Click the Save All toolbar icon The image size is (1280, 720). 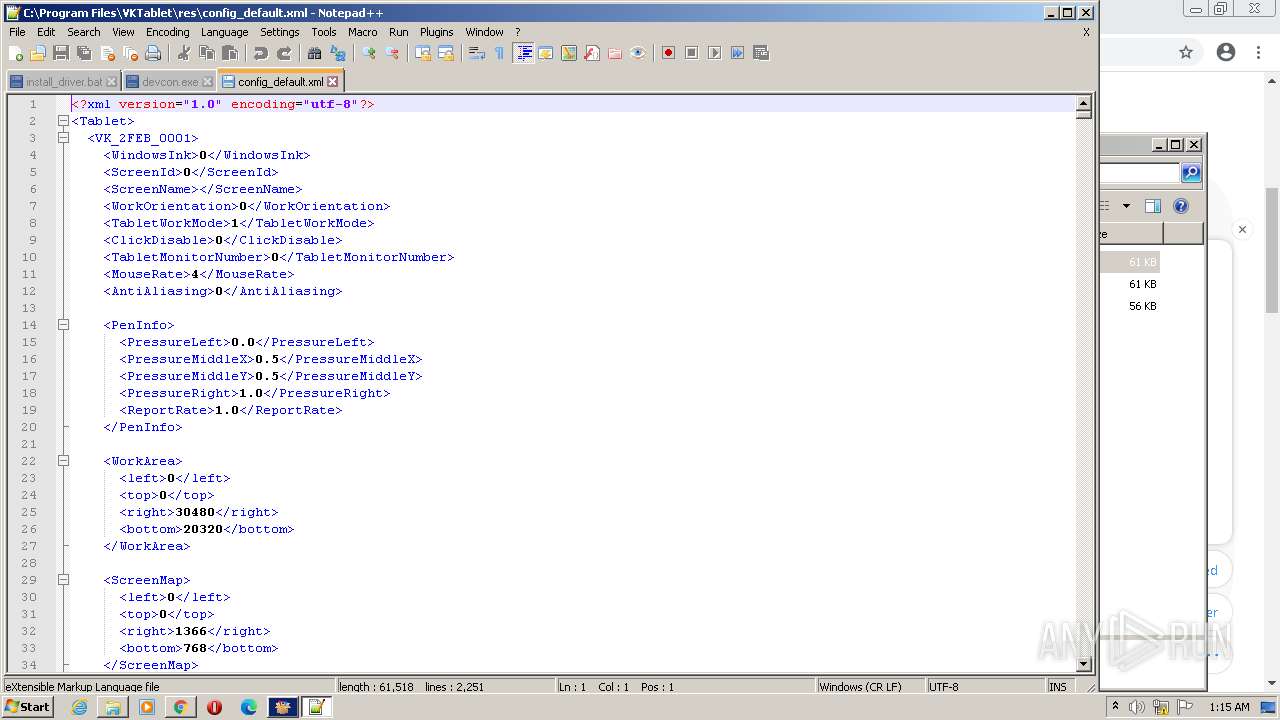coord(84,53)
